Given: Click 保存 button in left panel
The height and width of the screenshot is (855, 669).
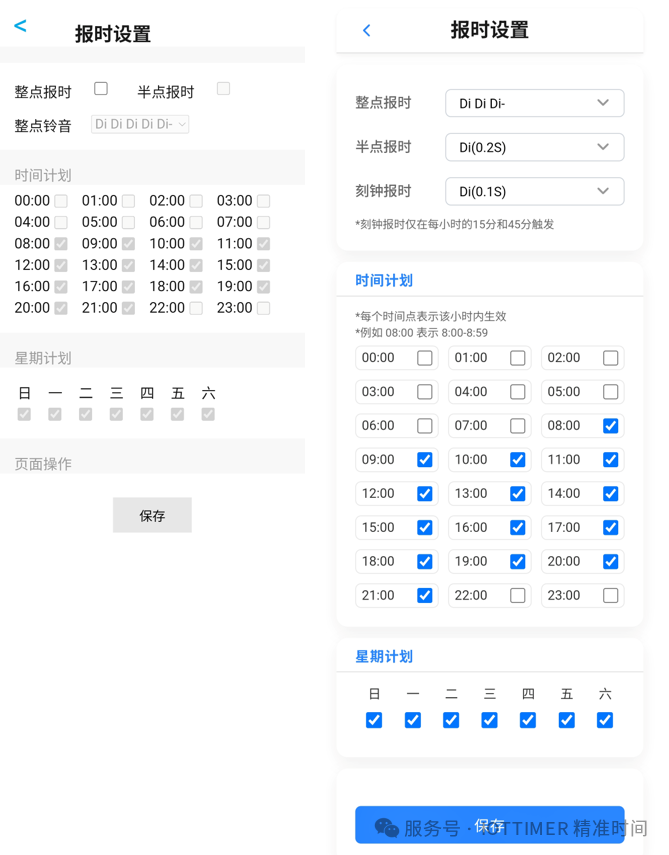Looking at the screenshot, I should (152, 515).
